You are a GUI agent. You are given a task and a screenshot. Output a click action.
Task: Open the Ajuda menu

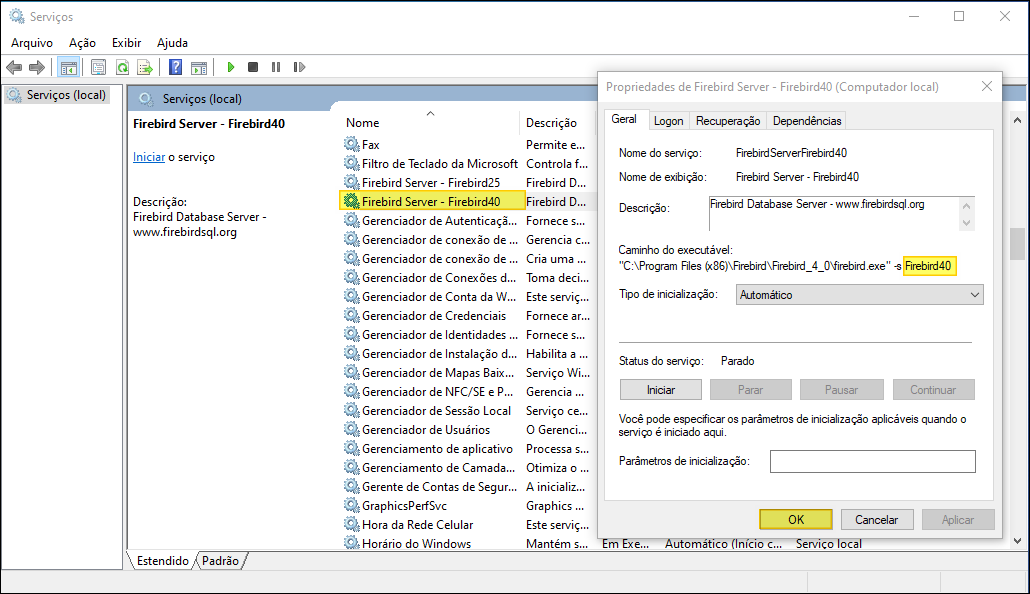[x=172, y=43]
